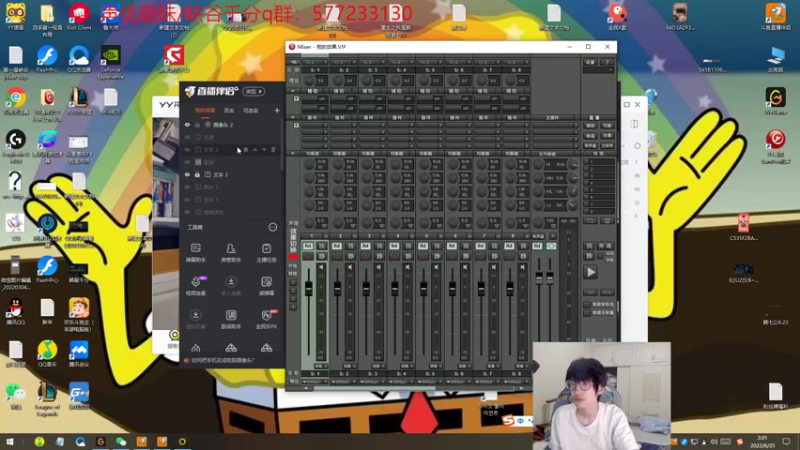
Task: Click the mode pill button beside the YY logo
Action: [x=254, y=91]
